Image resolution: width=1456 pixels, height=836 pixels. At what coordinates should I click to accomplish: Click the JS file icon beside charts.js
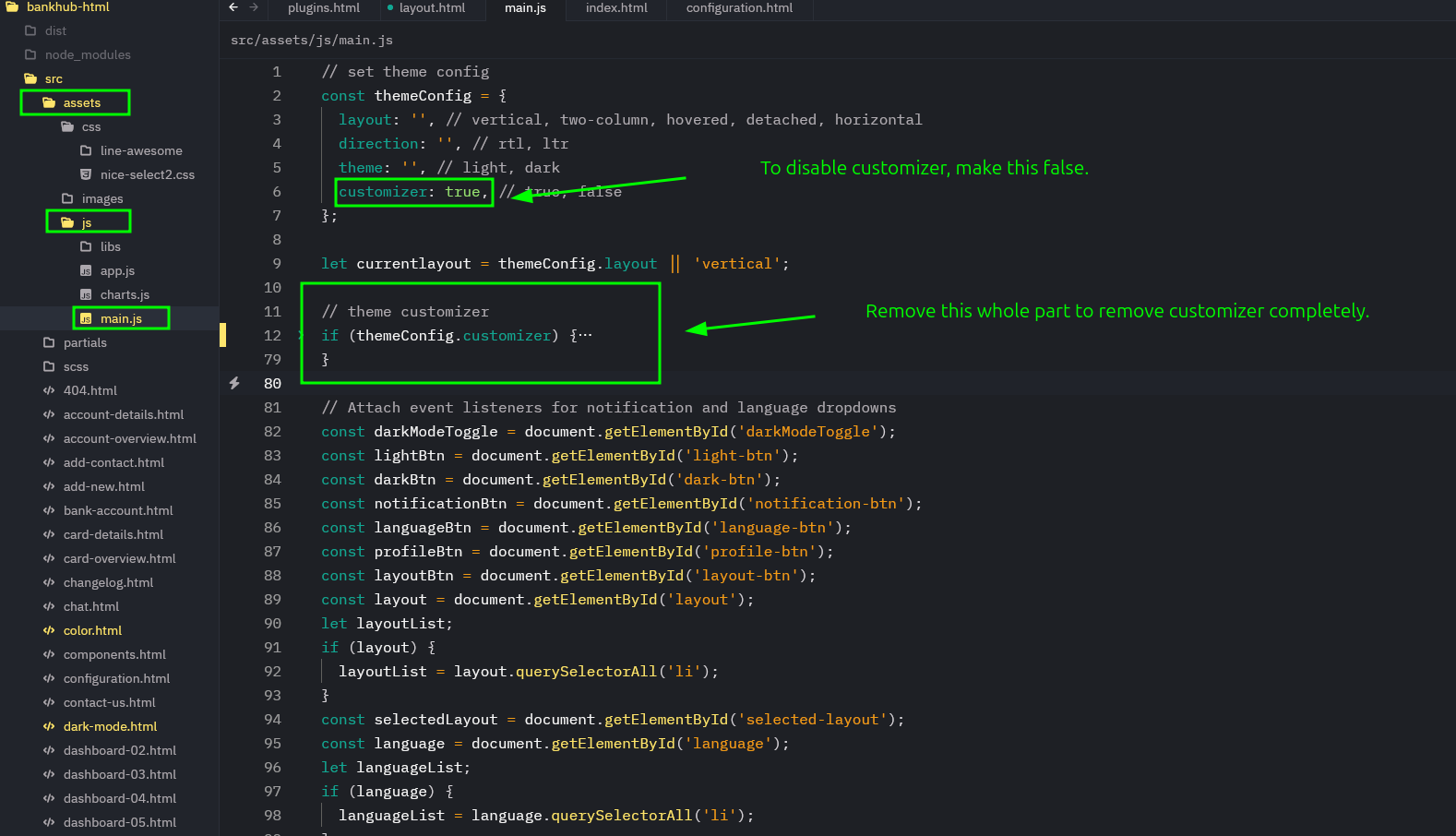point(86,295)
